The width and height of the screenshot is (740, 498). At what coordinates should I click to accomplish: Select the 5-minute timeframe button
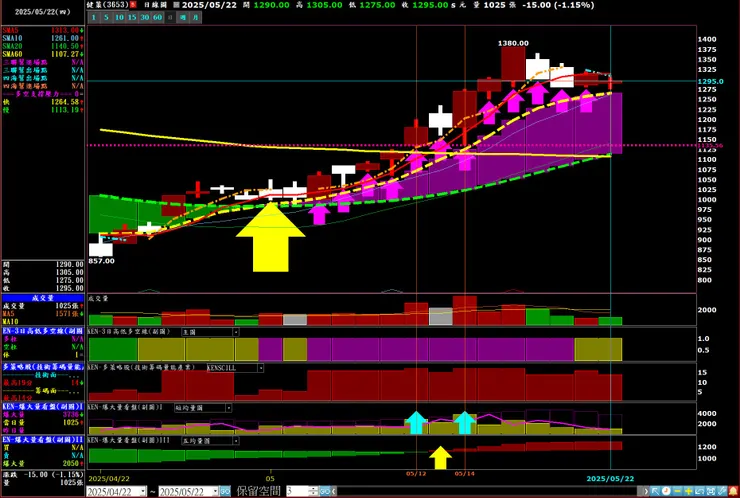coord(106,17)
